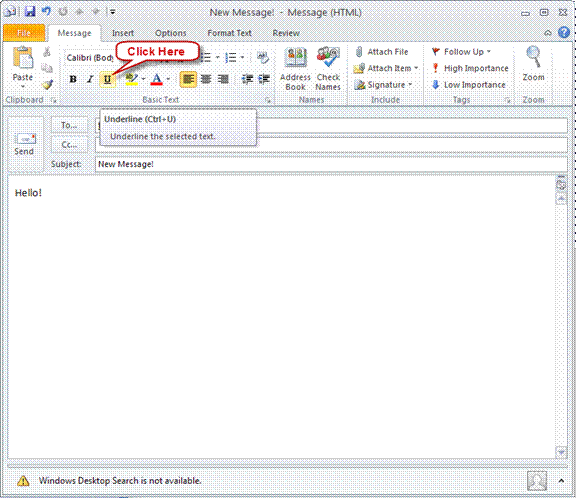This screenshot has width=576, height=498.
Task: Open the font color dropdown arrow
Action: (168, 79)
